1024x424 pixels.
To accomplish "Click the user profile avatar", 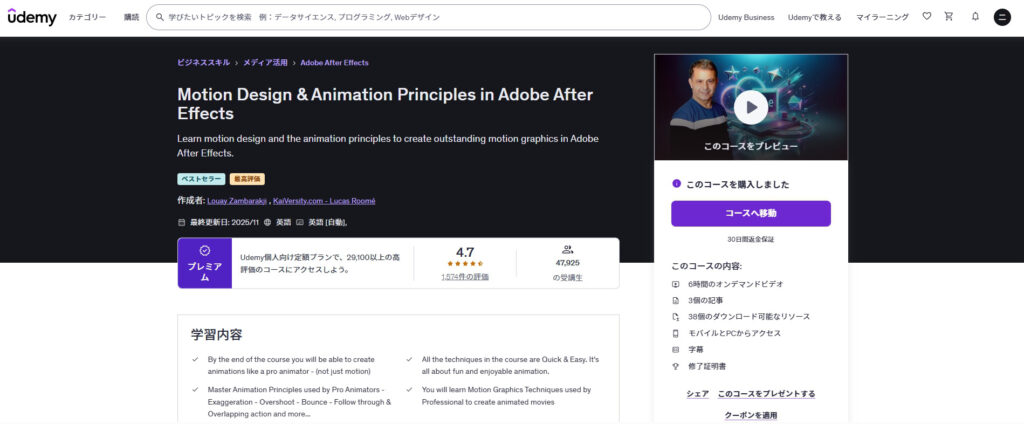I will pyautogui.click(x=1002, y=17).
